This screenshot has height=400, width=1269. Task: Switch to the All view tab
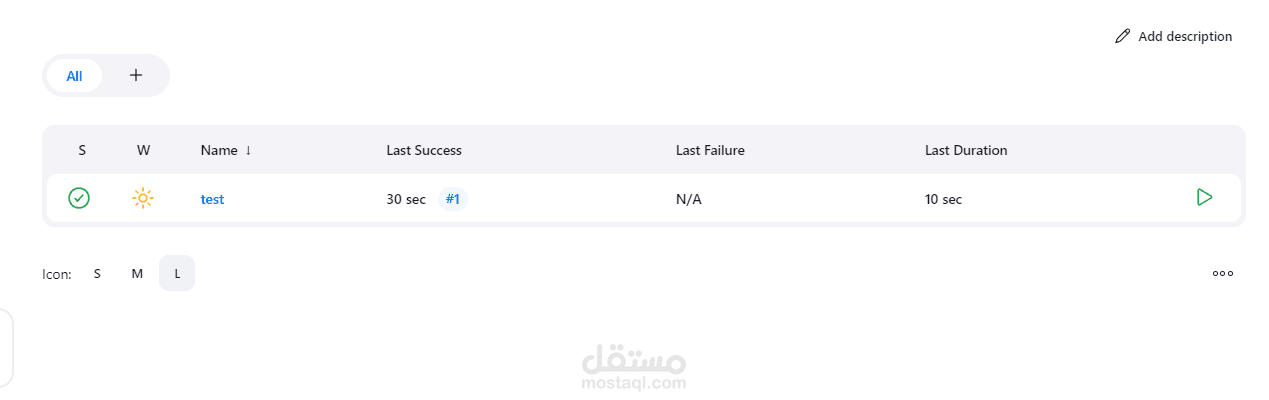pos(74,75)
